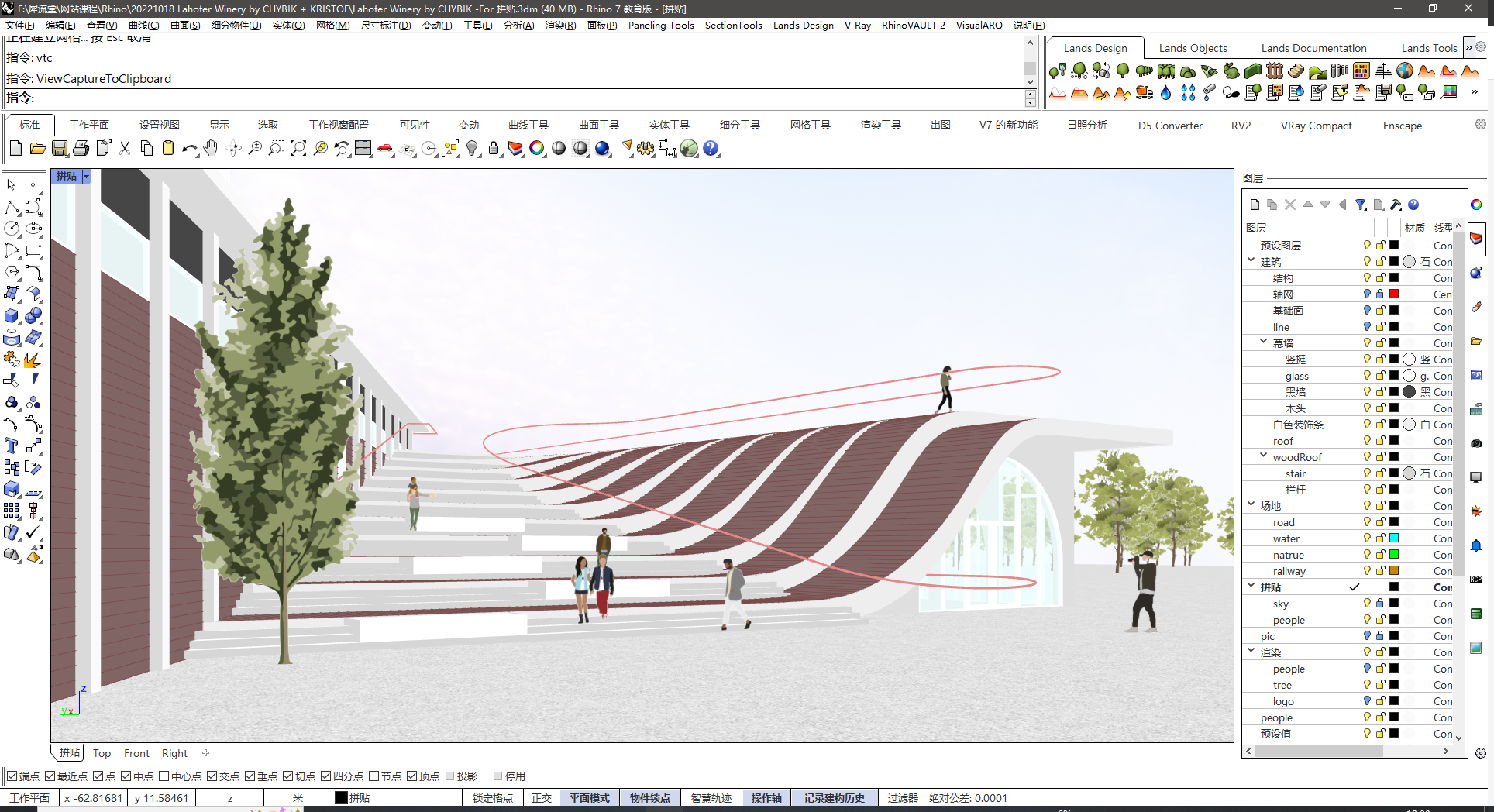Viewport: 1494px width, 812px height.
Task: Click the 锁定格点 status bar button
Action: (493, 798)
